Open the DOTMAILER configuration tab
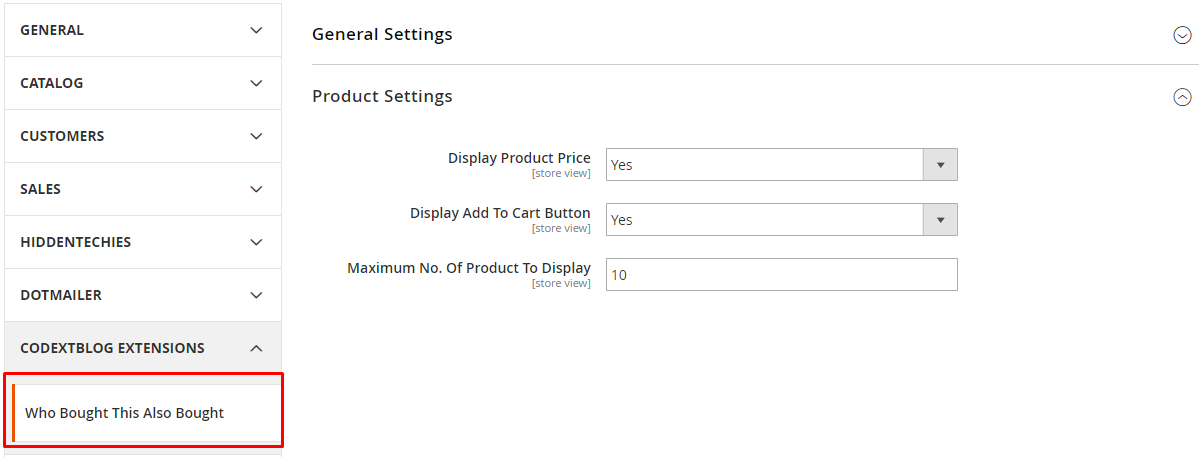 (61, 295)
